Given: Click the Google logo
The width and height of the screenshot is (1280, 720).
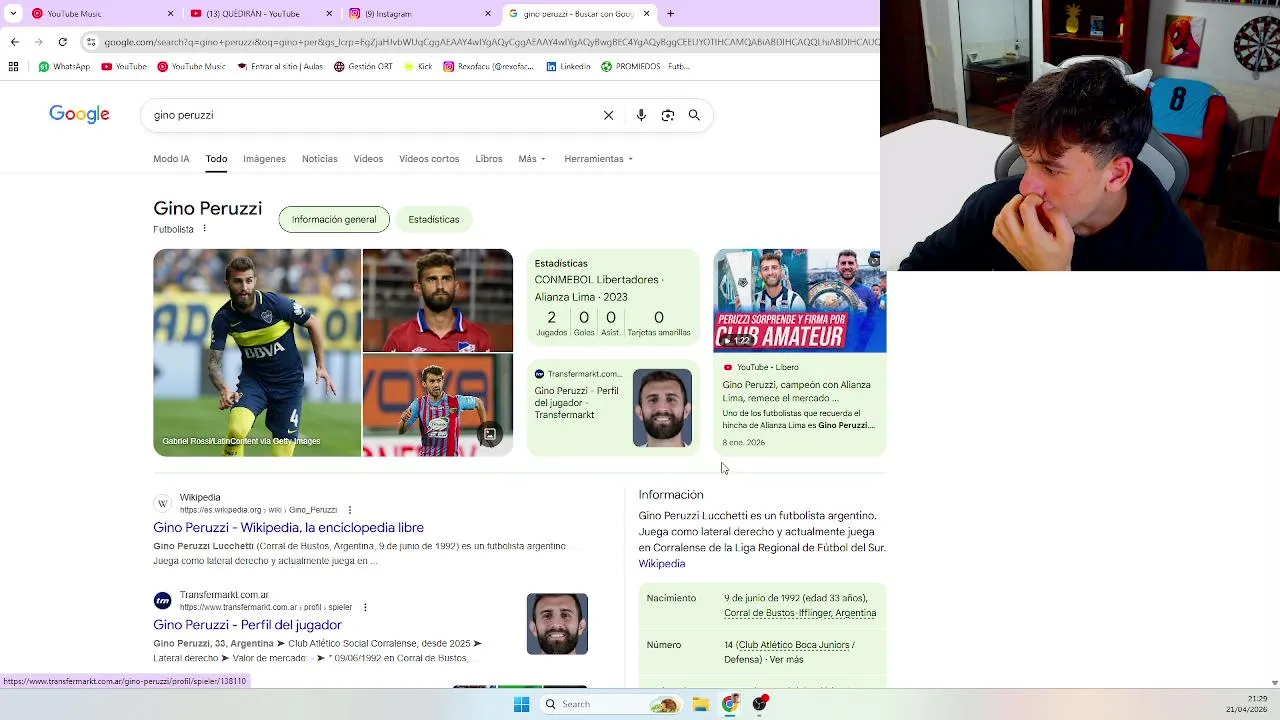Looking at the screenshot, I should coord(80,114).
